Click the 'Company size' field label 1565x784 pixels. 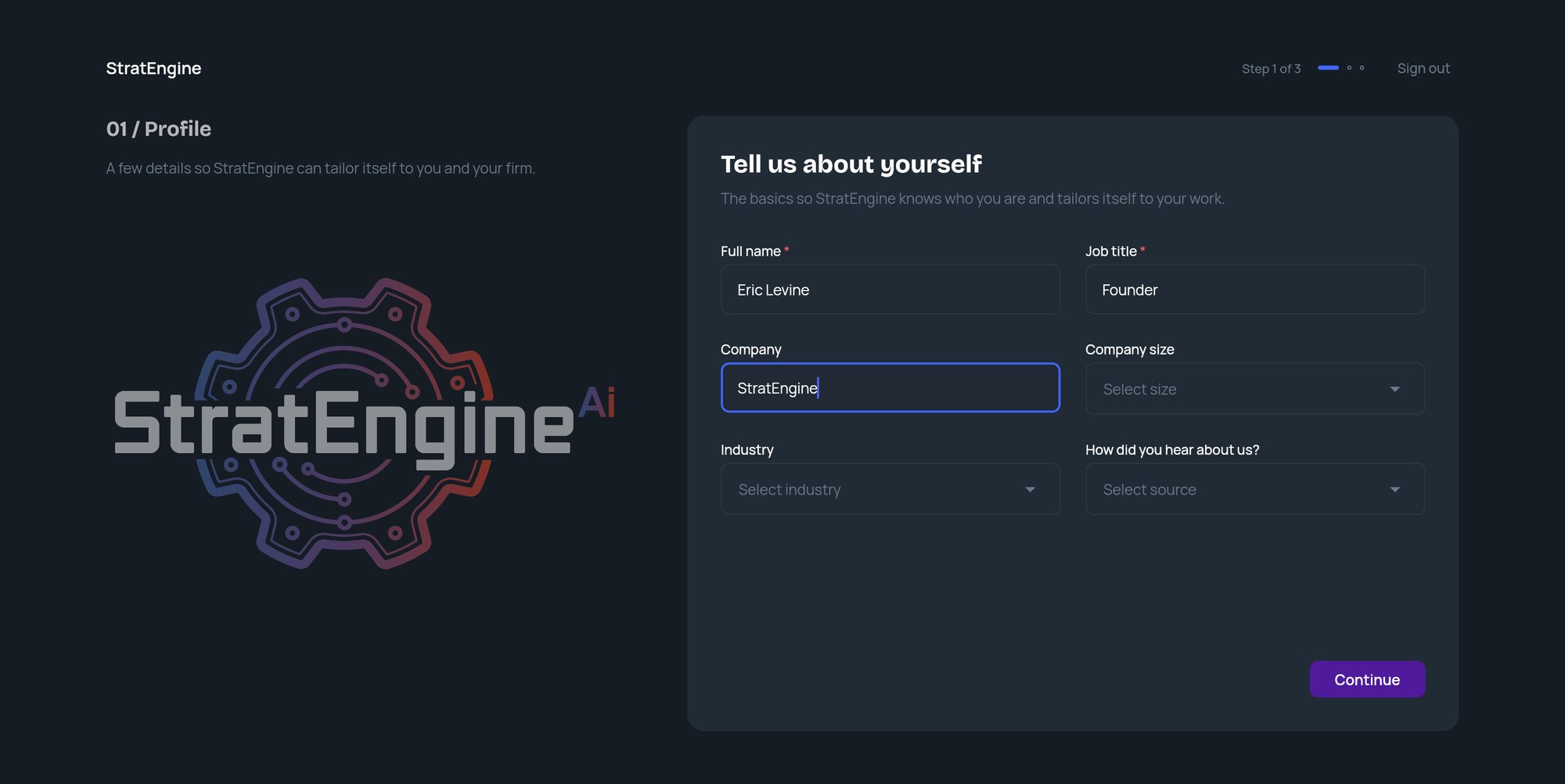[x=1129, y=350]
